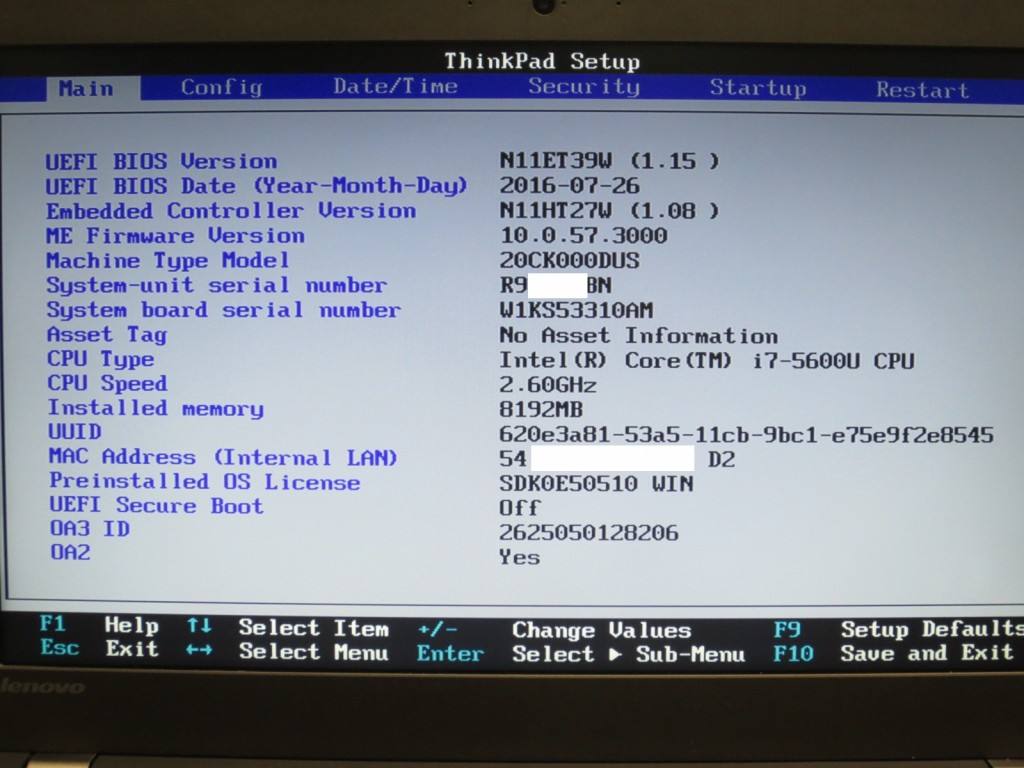Viewport: 1024px width, 768px height.
Task: Click the CPU Type label
Action: [x=101, y=359]
